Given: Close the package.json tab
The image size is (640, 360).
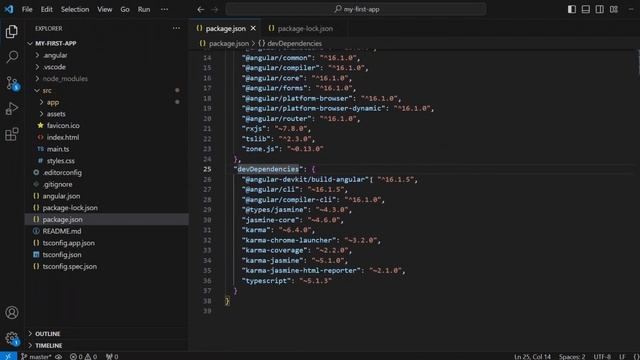Looking at the screenshot, I should point(253,28).
